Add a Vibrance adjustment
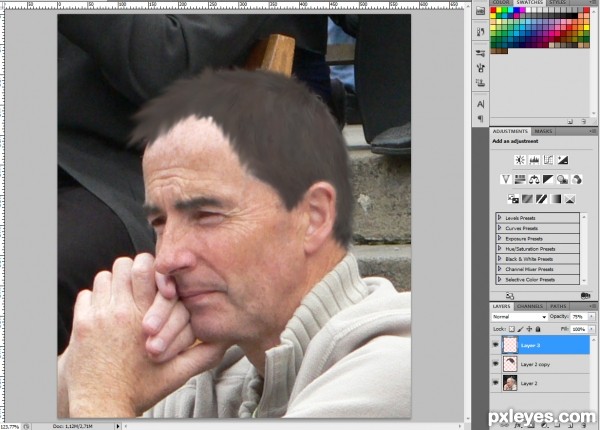Image resolution: width=600 pixels, height=430 pixels. 506,179
